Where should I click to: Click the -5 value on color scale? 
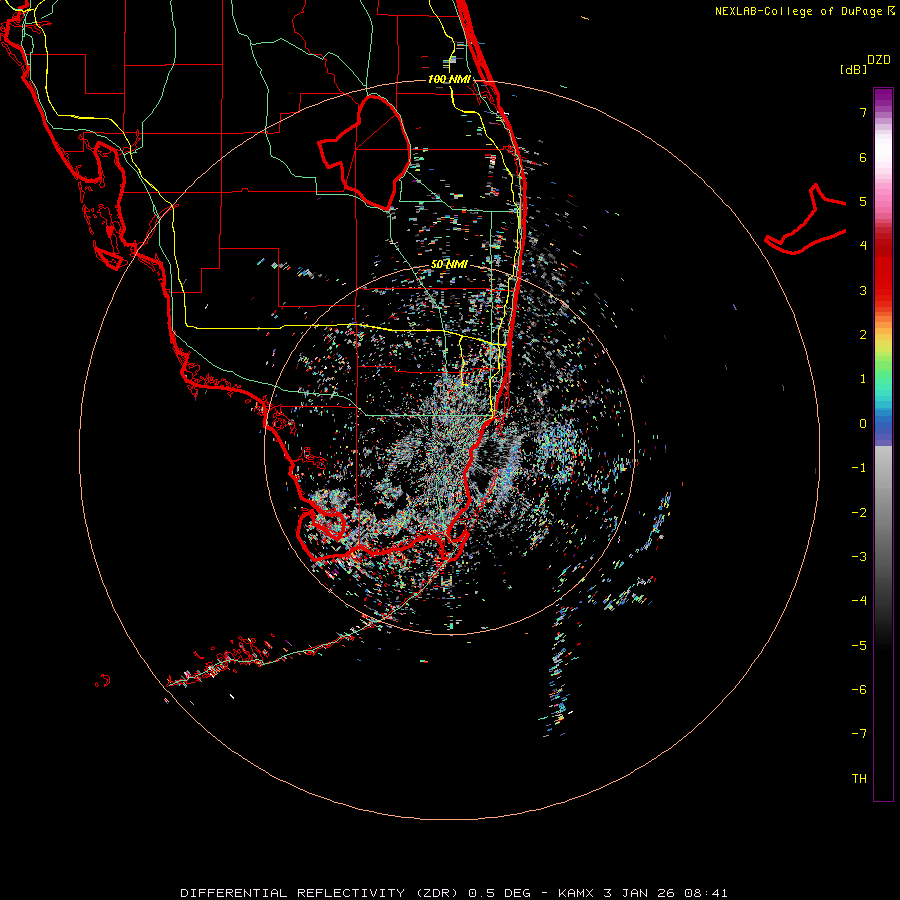(x=859, y=646)
